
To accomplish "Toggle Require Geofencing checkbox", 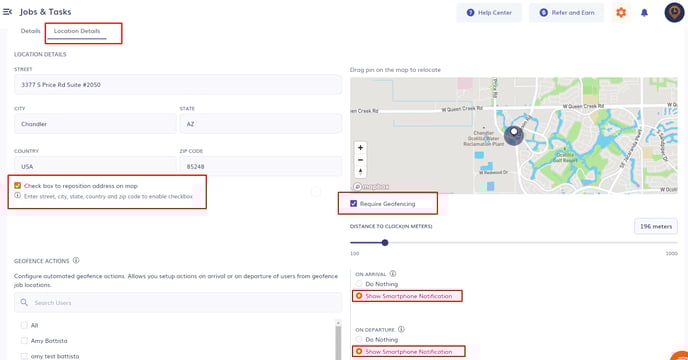I will click(x=354, y=204).
